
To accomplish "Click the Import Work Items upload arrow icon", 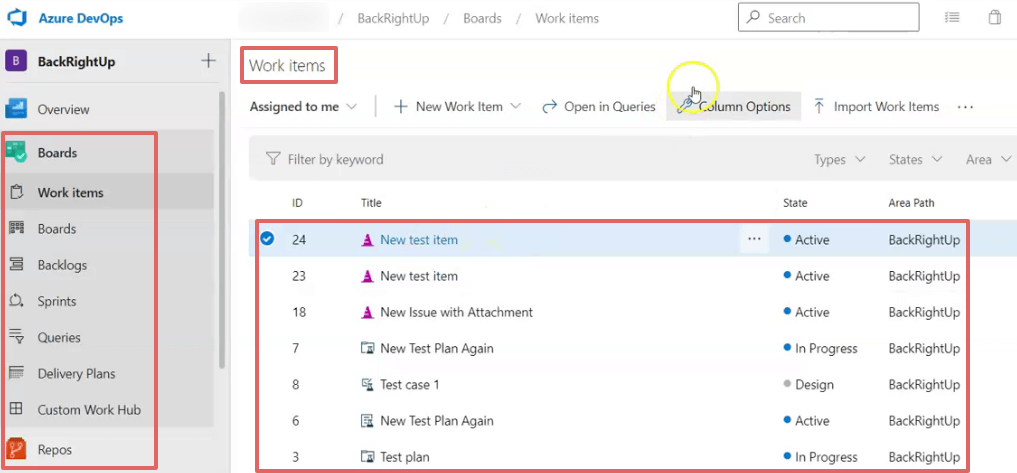I will click(x=819, y=106).
